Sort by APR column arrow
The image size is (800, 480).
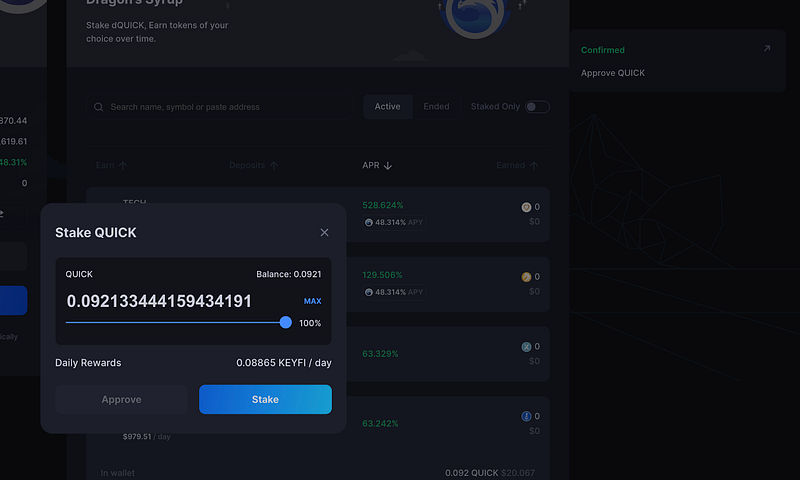tap(388, 166)
